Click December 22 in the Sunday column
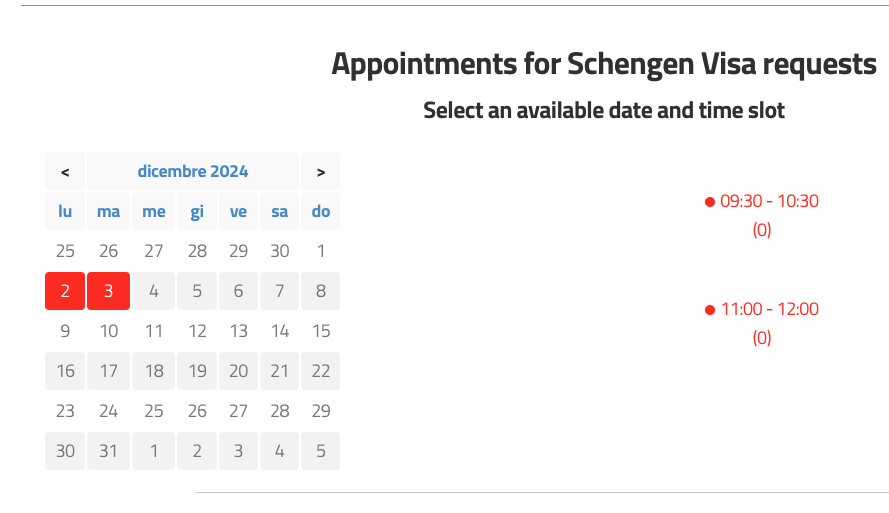 [x=321, y=371]
